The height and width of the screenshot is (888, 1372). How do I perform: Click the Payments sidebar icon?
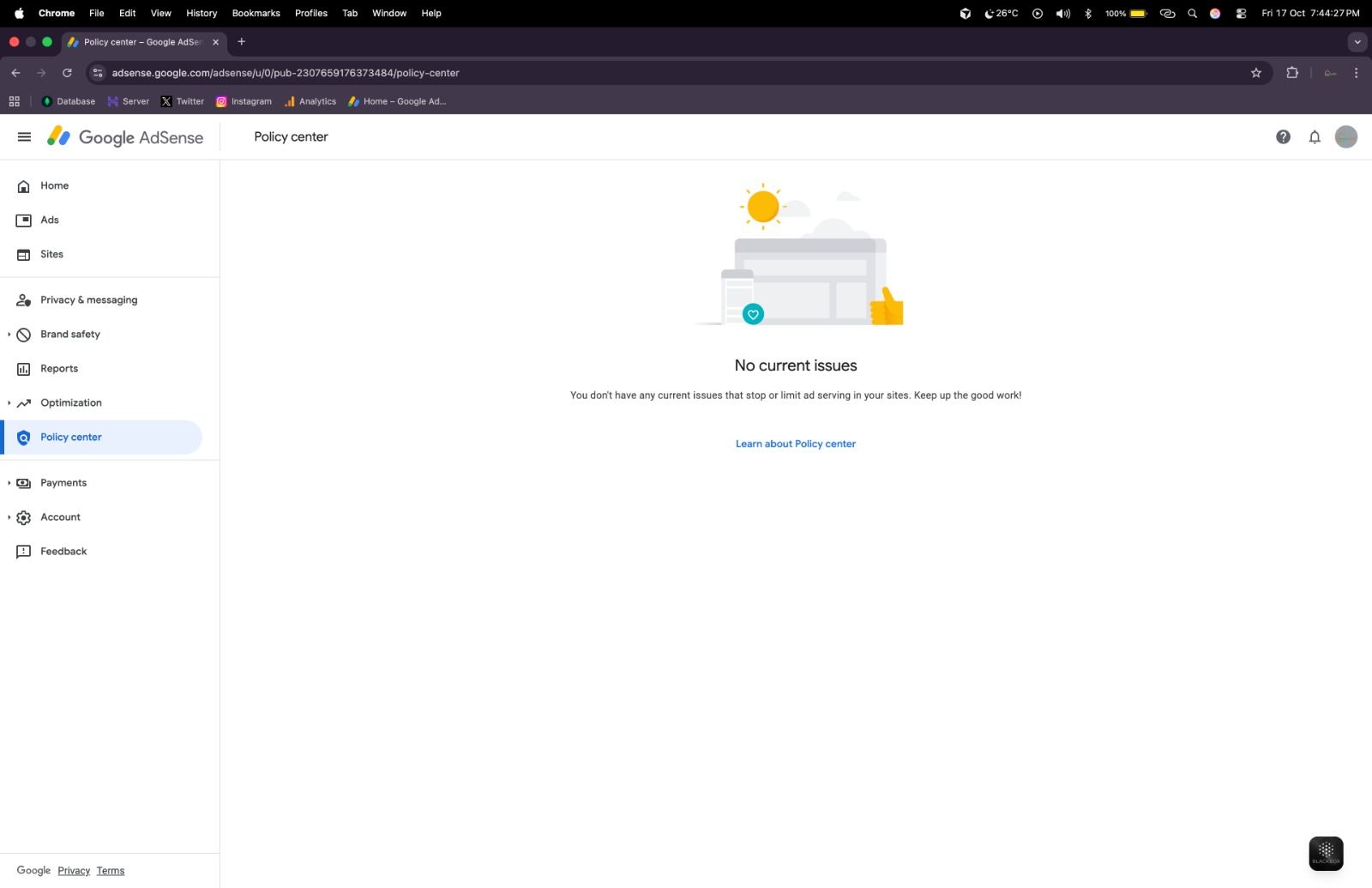pos(24,483)
